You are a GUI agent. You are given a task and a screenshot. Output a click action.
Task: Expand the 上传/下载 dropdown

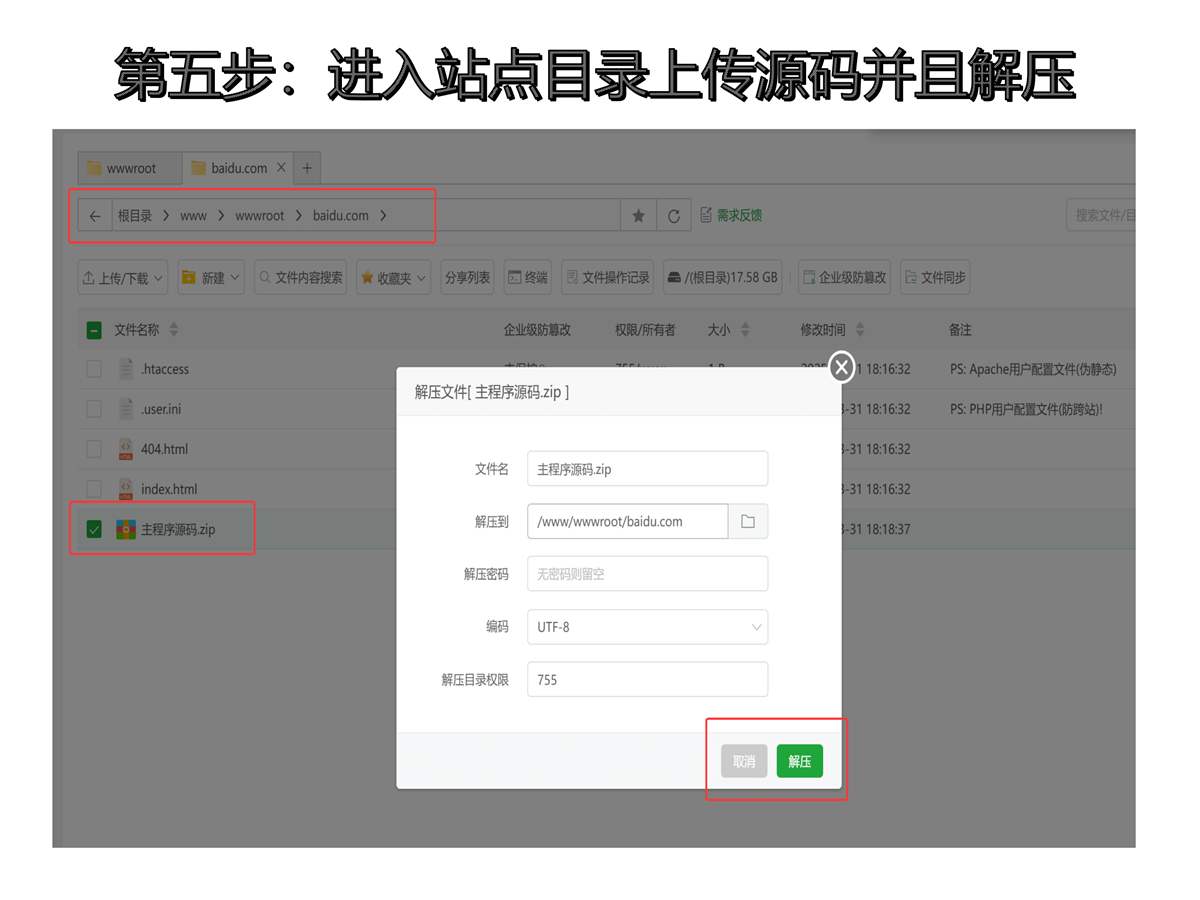click(123, 278)
